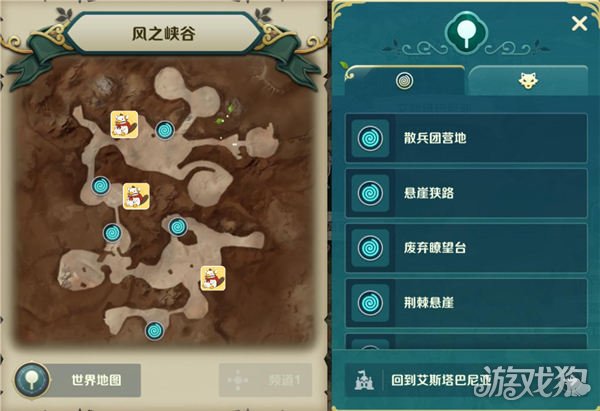Click the 回到艾斯塔巴尼亚 return button

[466, 380]
